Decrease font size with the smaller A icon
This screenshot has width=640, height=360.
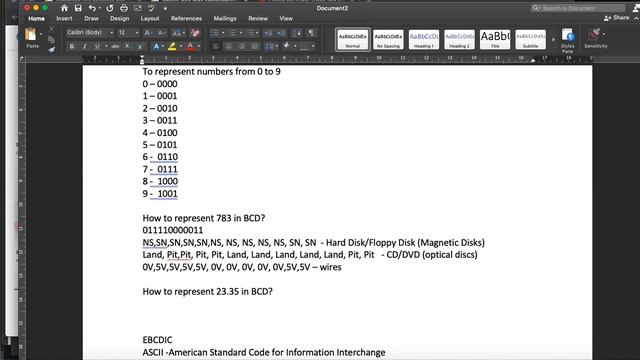(x=161, y=33)
